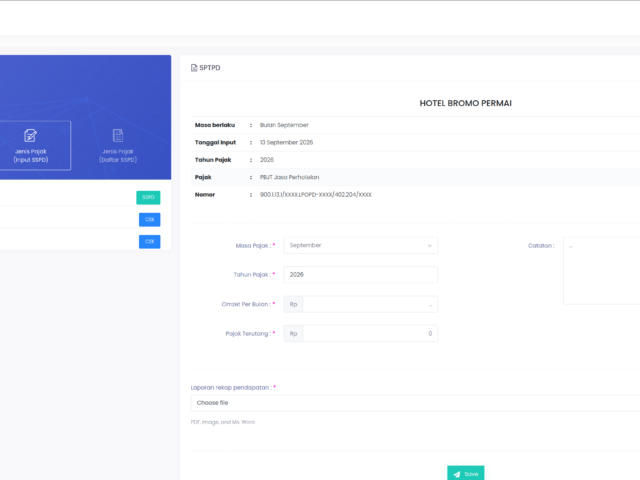Click the green SSPD button
Viewport: 640px width, 480px height.
tap(148, 198)
